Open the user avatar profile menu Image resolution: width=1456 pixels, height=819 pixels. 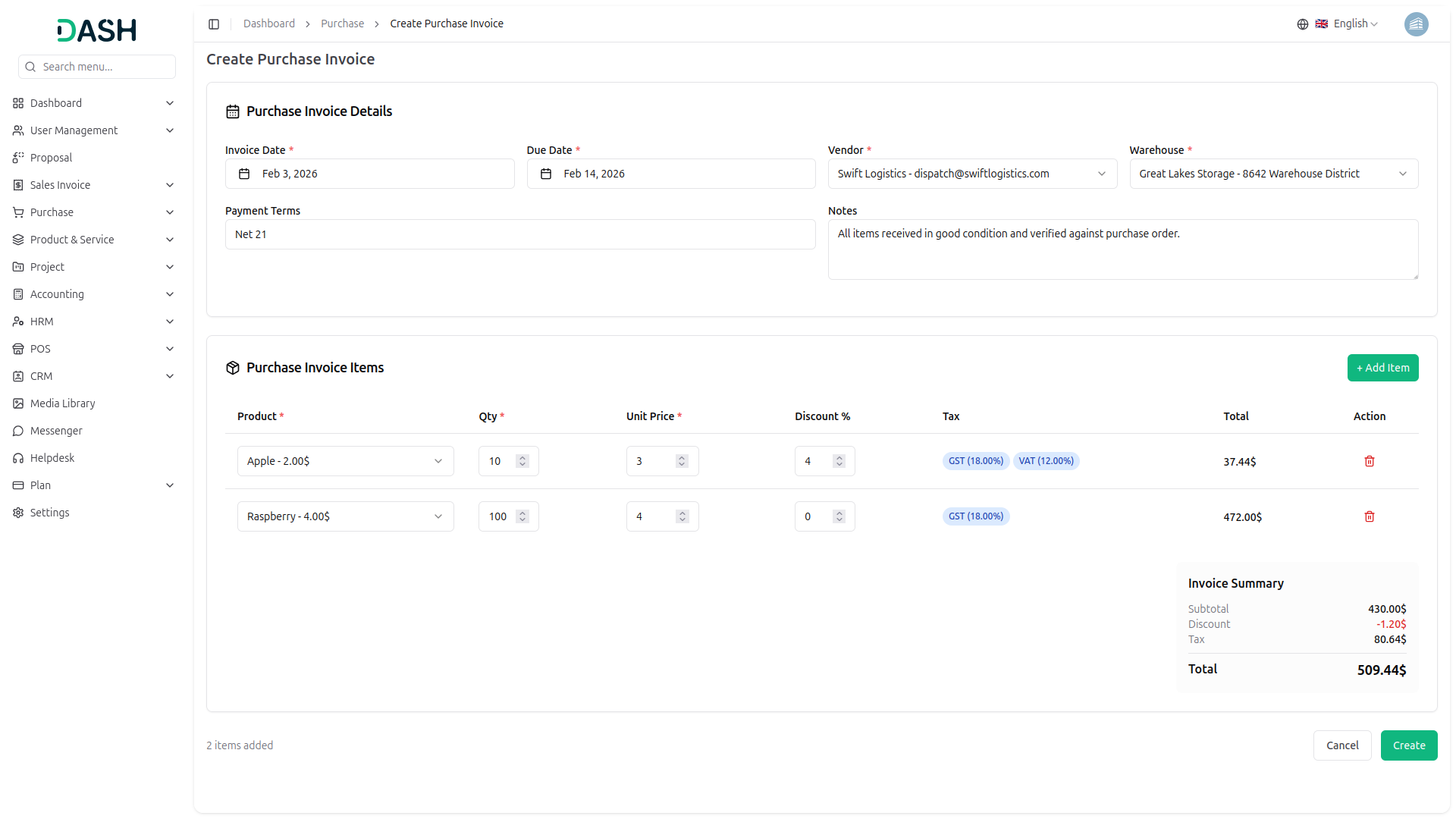click(x=1416, y=24)
